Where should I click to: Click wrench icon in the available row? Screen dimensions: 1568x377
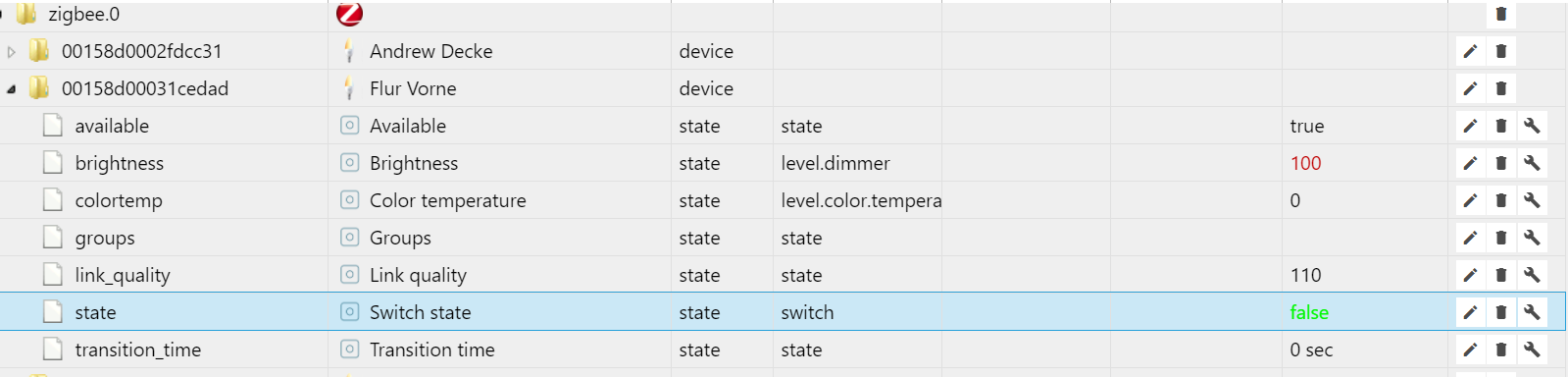(x=1532, y=126)
